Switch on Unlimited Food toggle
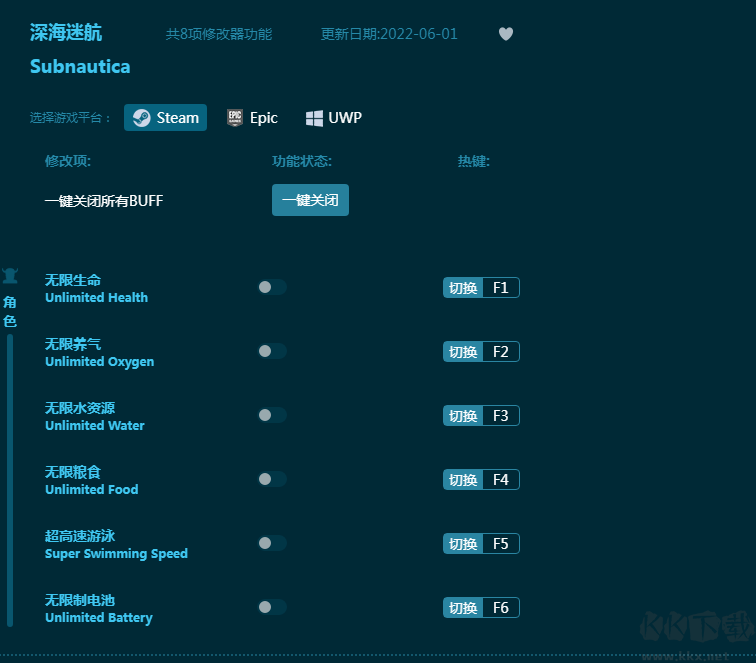 [272, 479]
